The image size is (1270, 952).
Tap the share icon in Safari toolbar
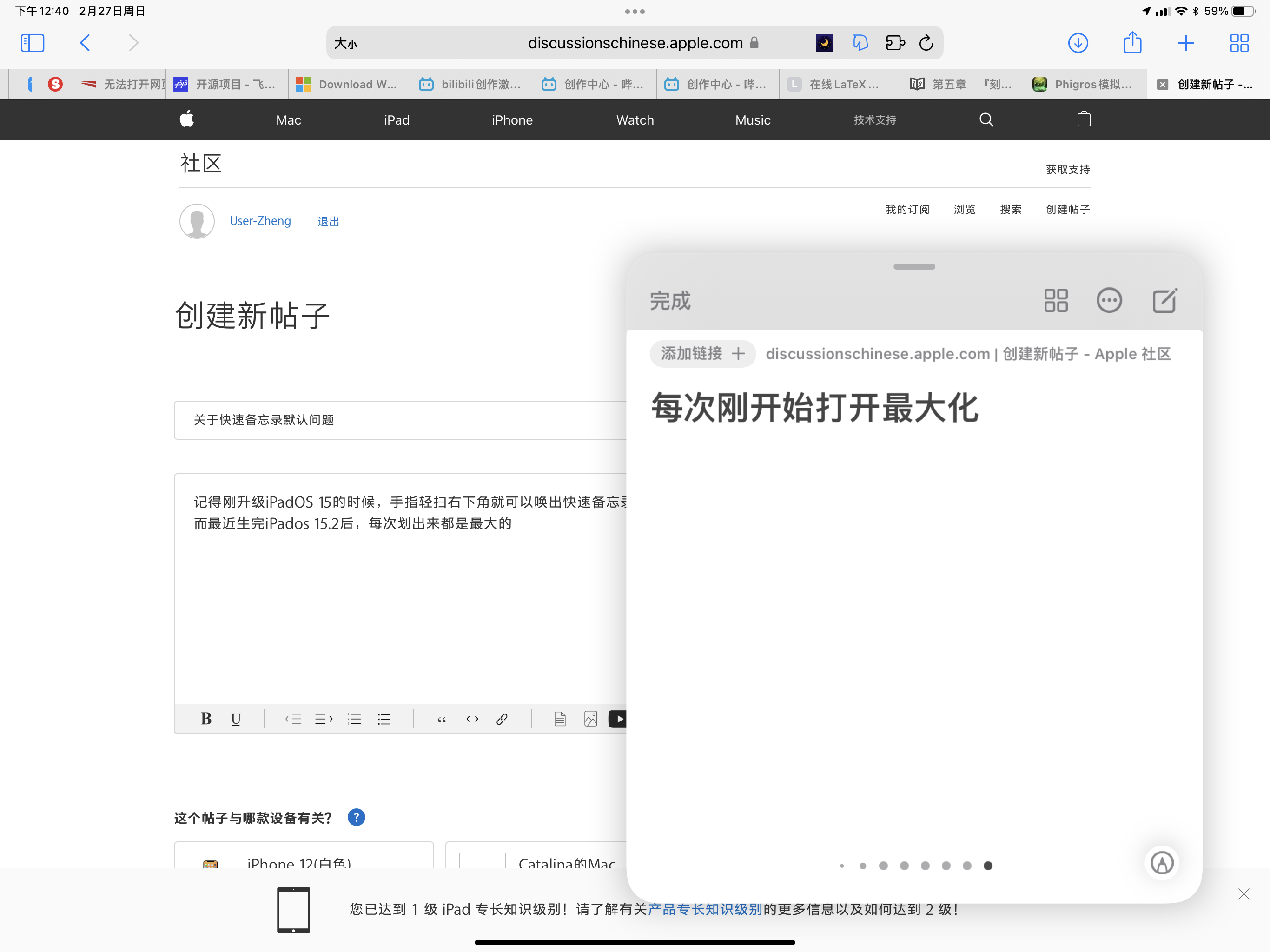click(1132, 43)
